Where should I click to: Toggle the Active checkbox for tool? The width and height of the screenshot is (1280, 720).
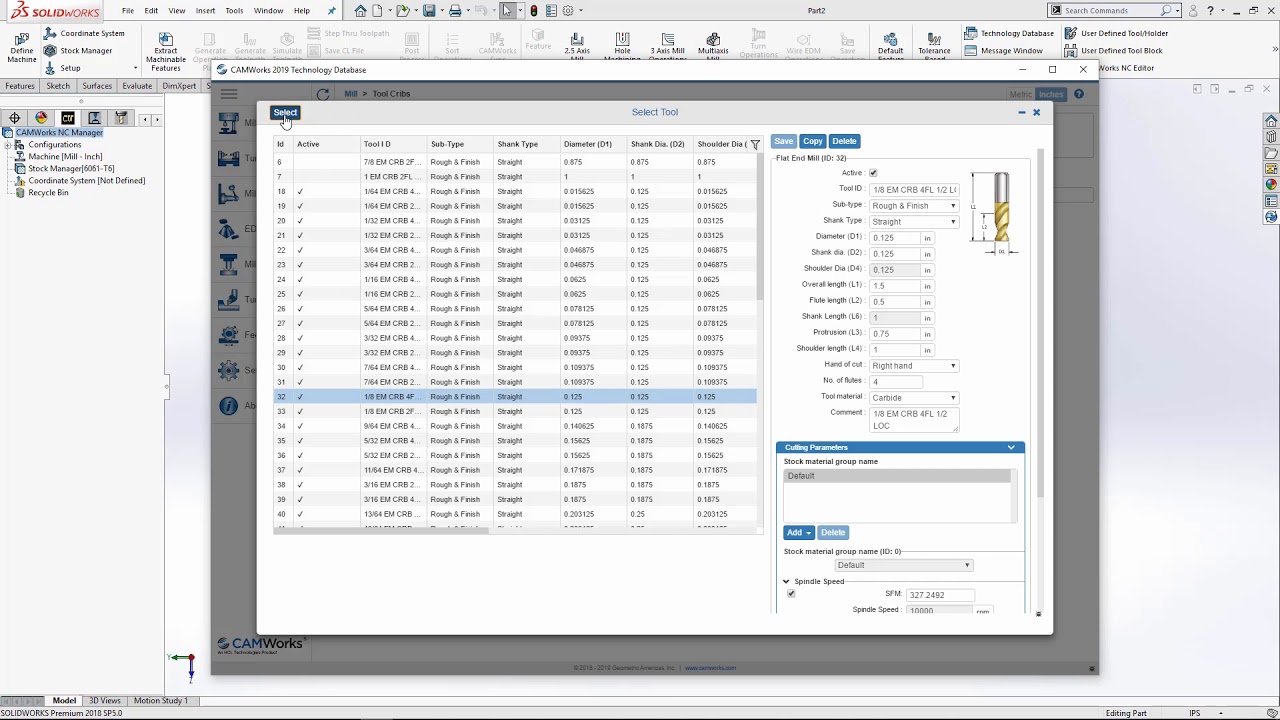873,173
